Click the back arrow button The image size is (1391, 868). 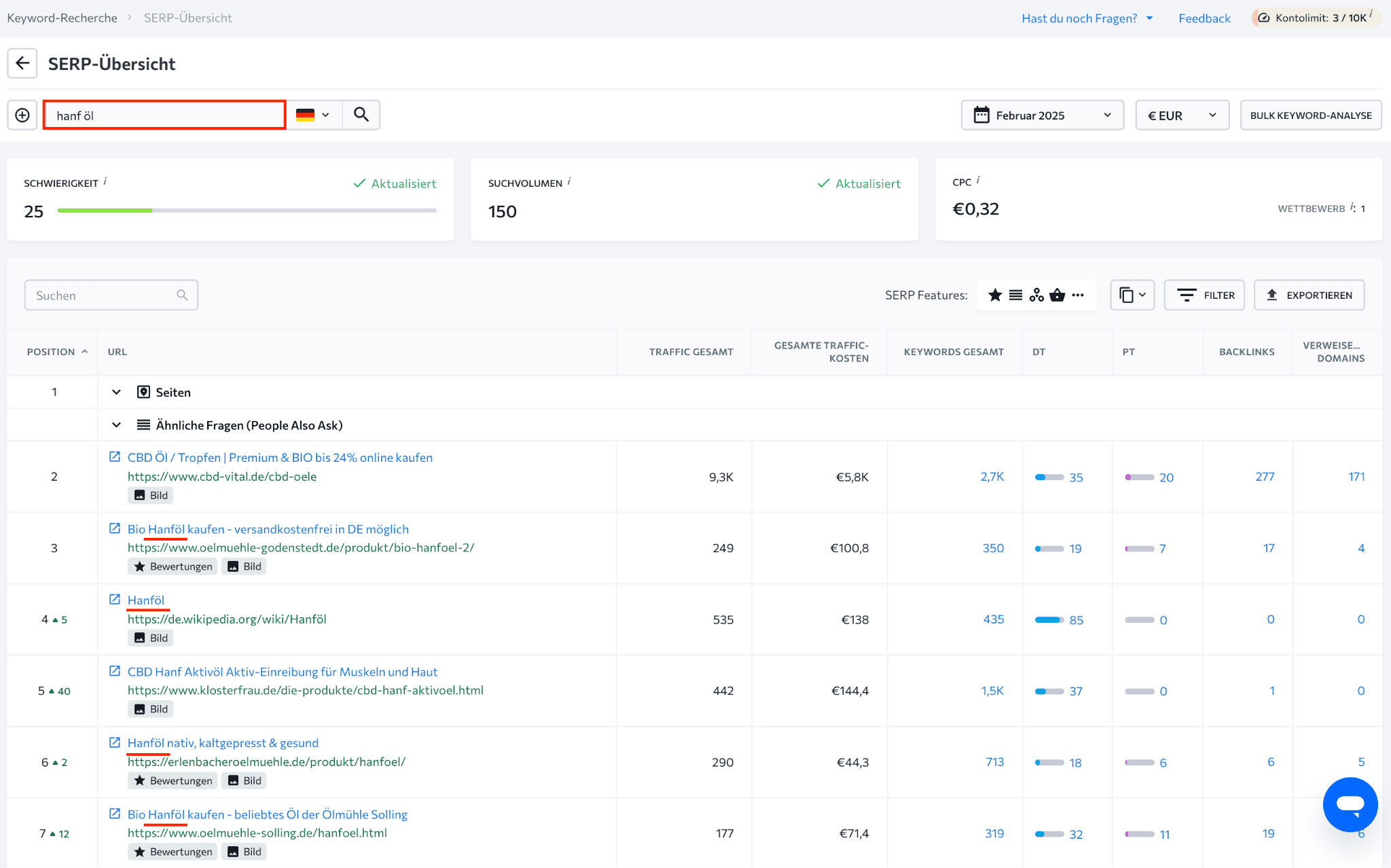[22, 63]
